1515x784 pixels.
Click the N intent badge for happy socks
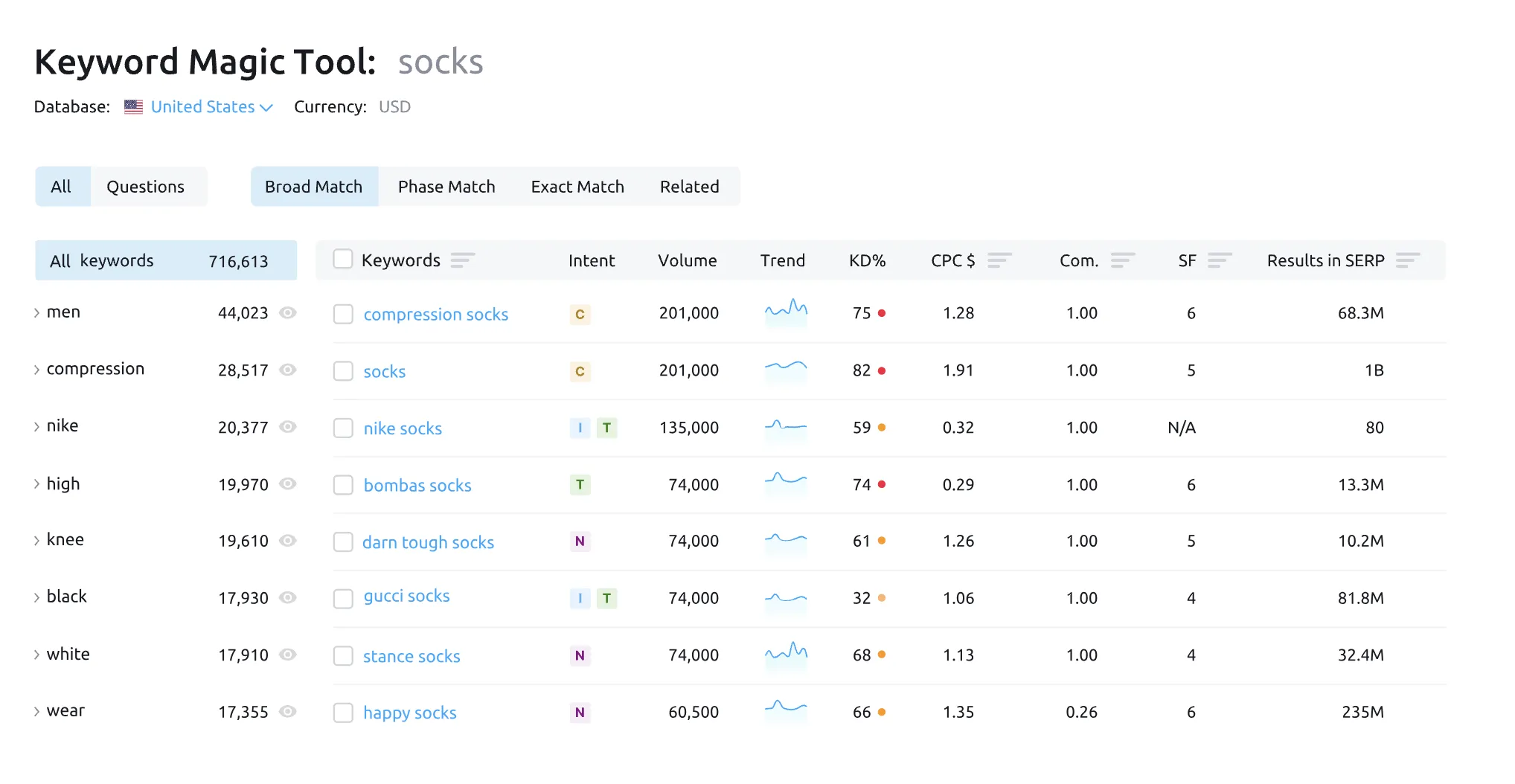[580, 713]
